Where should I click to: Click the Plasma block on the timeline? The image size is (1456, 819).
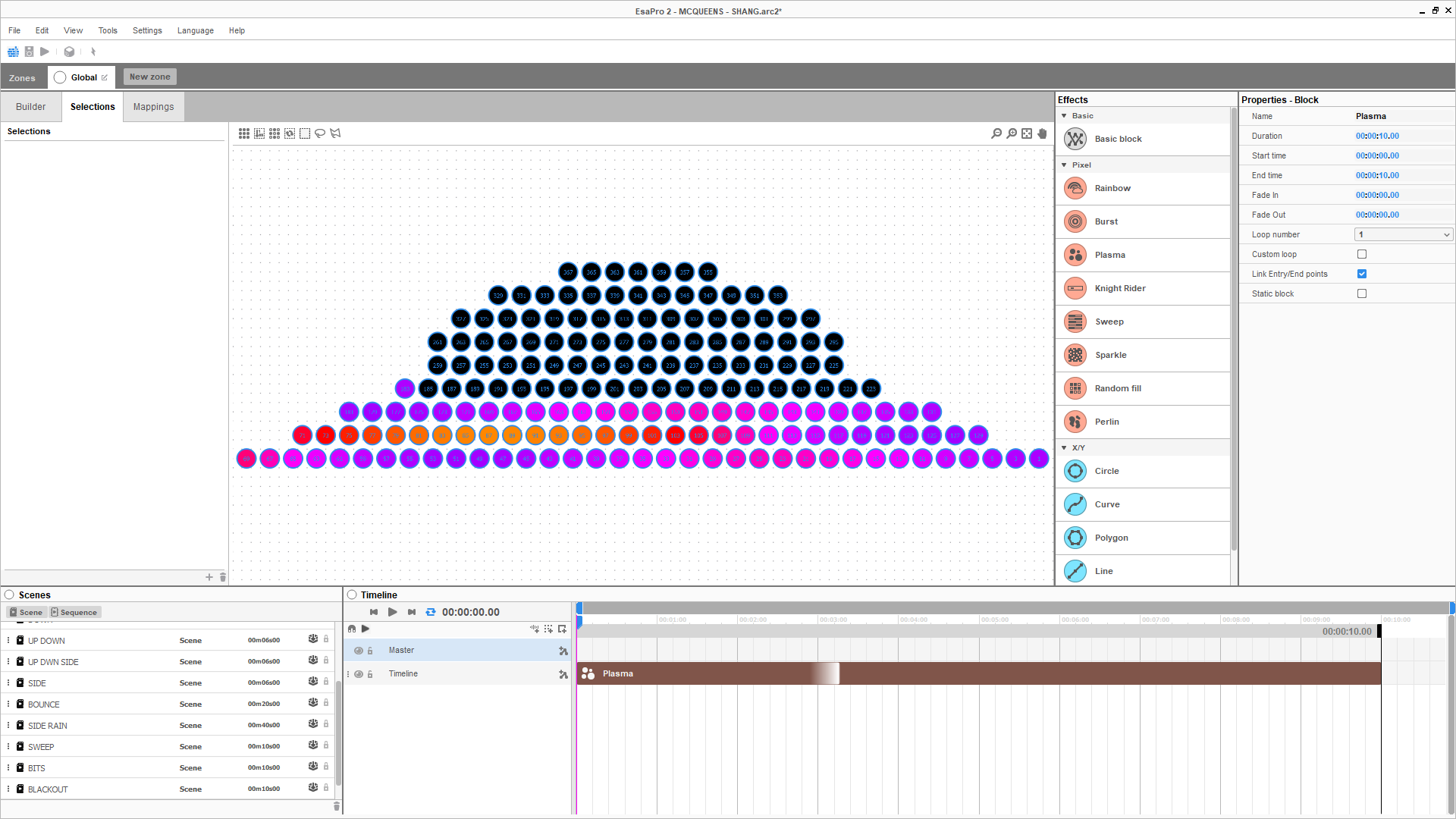(x=979, y=674)
